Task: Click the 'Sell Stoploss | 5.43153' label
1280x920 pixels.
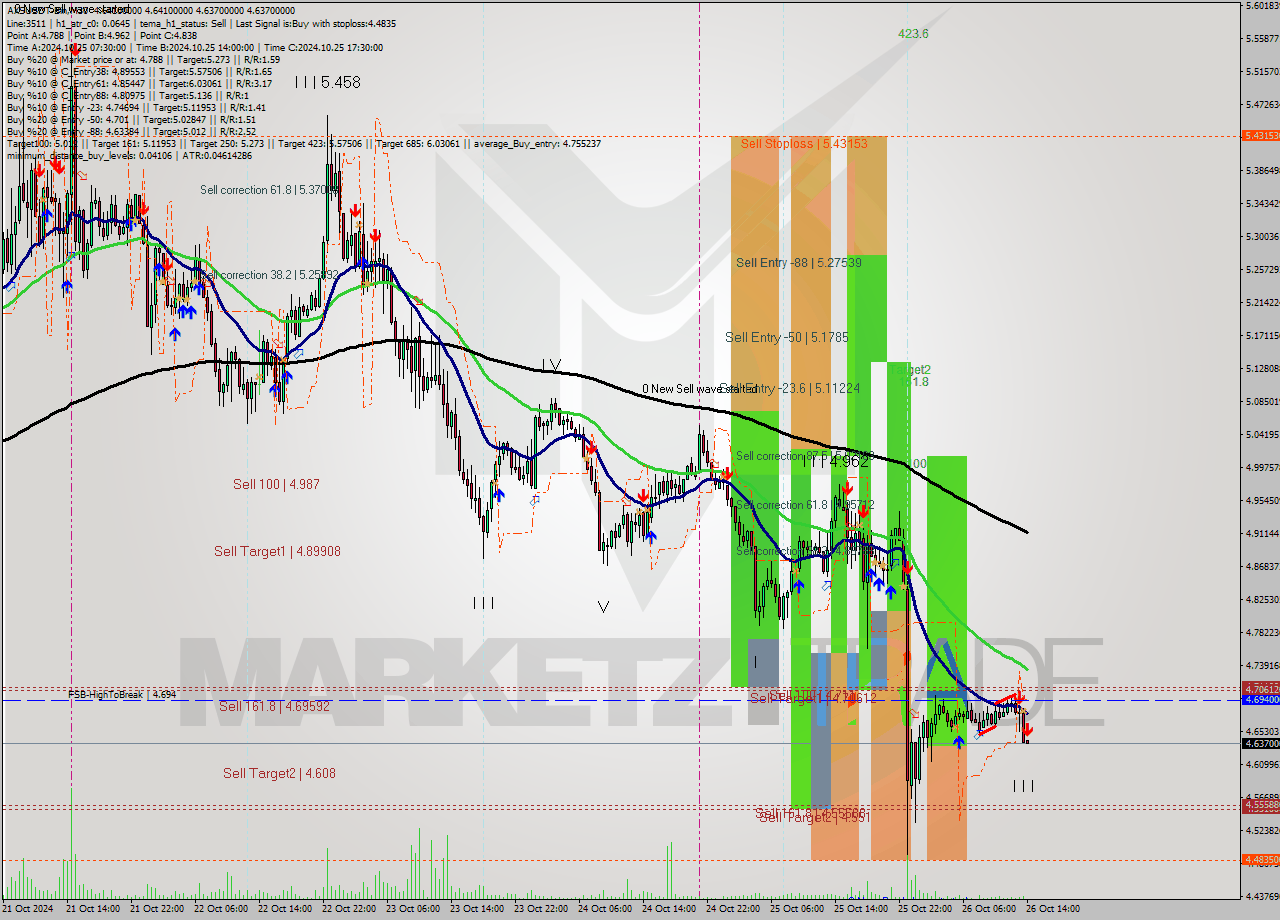Action: tap(803, 144)
